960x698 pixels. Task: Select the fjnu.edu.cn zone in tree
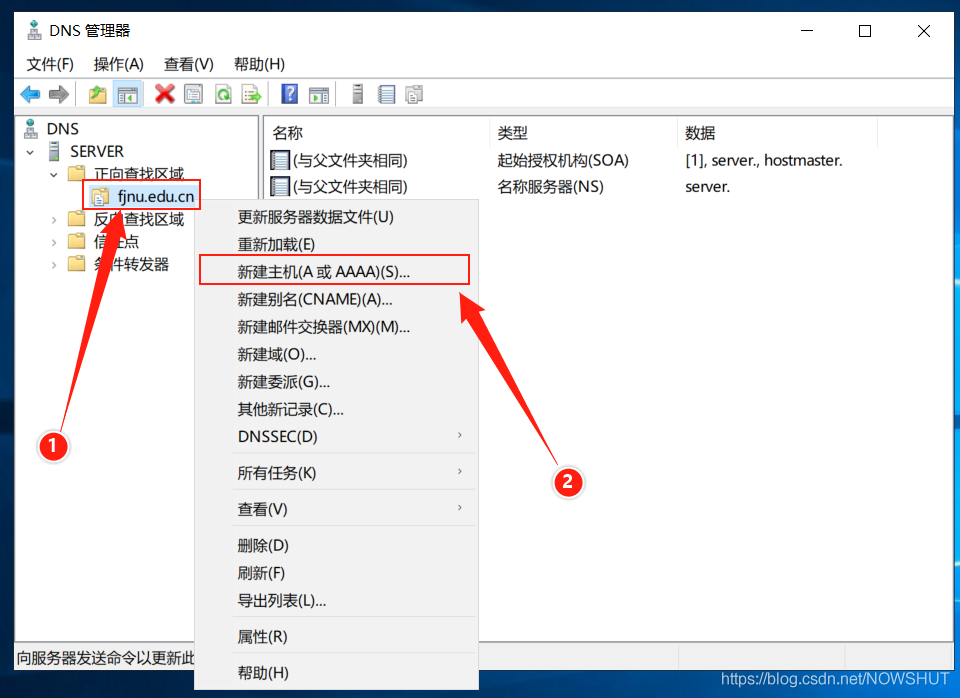click(x=156, y=197)
